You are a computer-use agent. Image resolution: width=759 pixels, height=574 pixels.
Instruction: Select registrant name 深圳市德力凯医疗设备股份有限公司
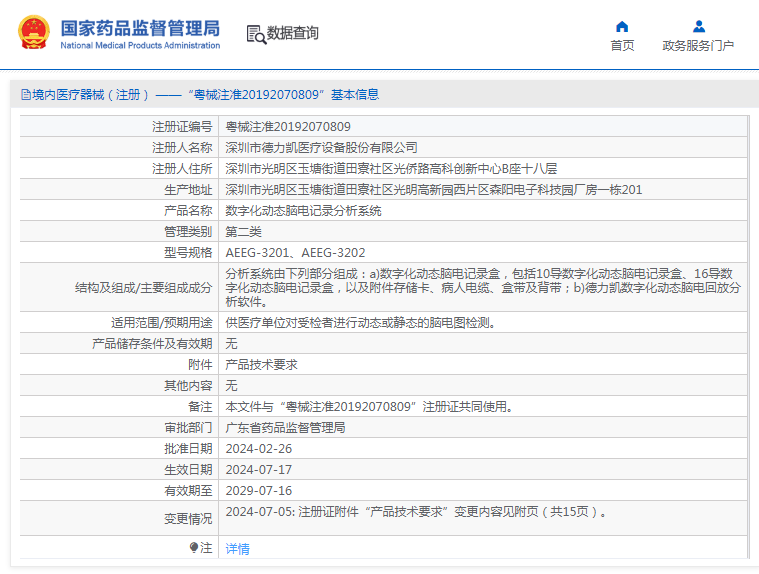(x=321, y=148)
